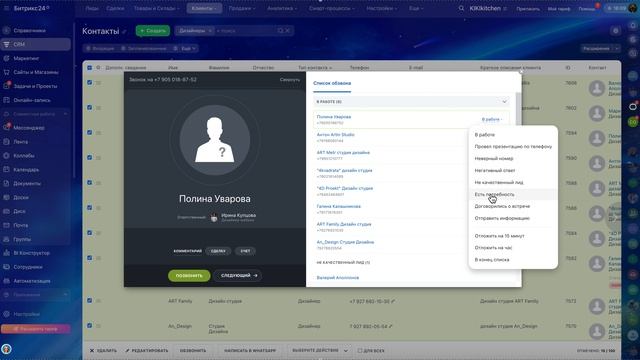This screenshot has width=640, height=360.
Task: Open Документы in the left sidebar
Action: pos(27,183)
